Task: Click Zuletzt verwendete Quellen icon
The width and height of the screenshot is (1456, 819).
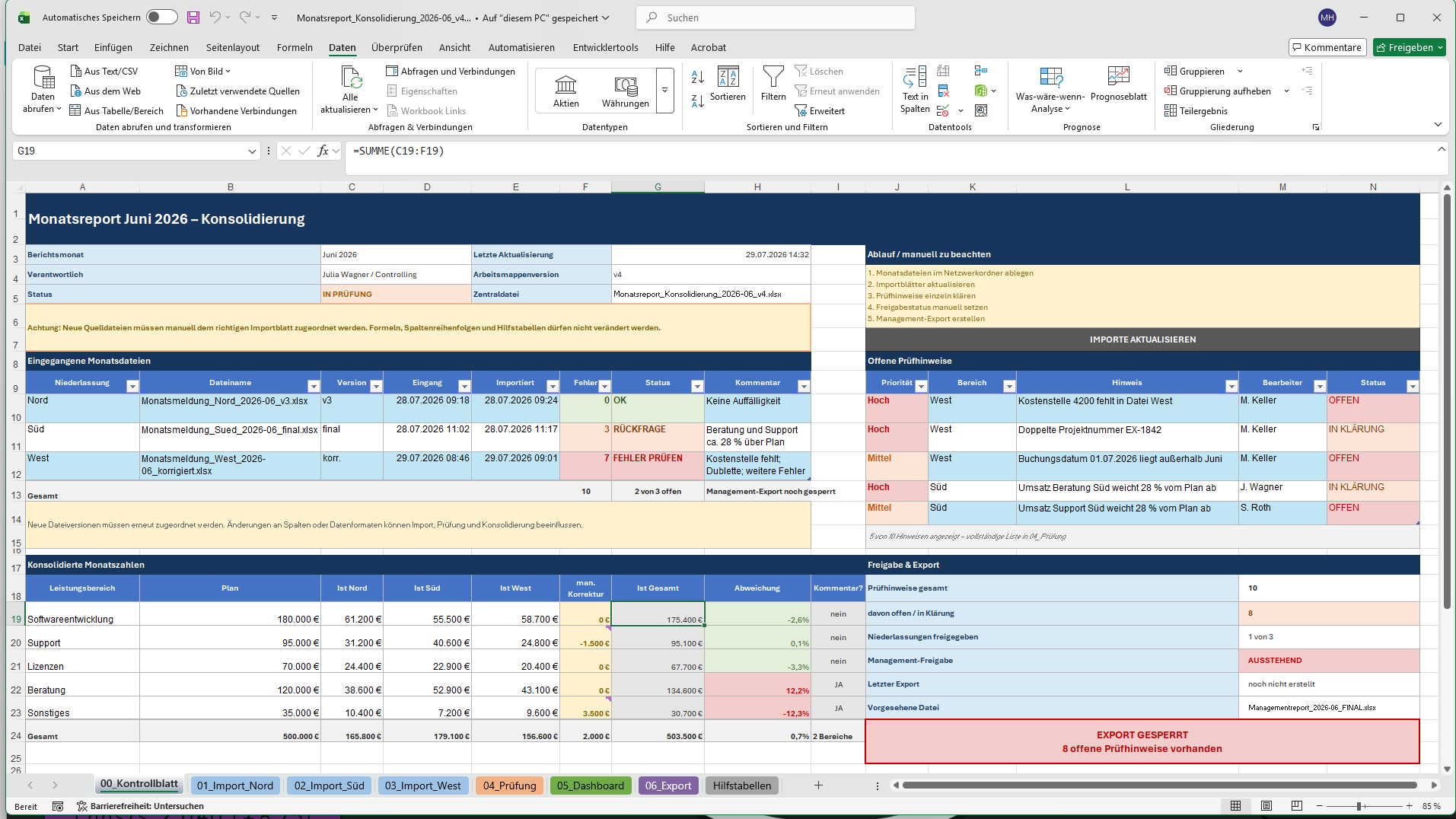Action: (x=181, y=91)
